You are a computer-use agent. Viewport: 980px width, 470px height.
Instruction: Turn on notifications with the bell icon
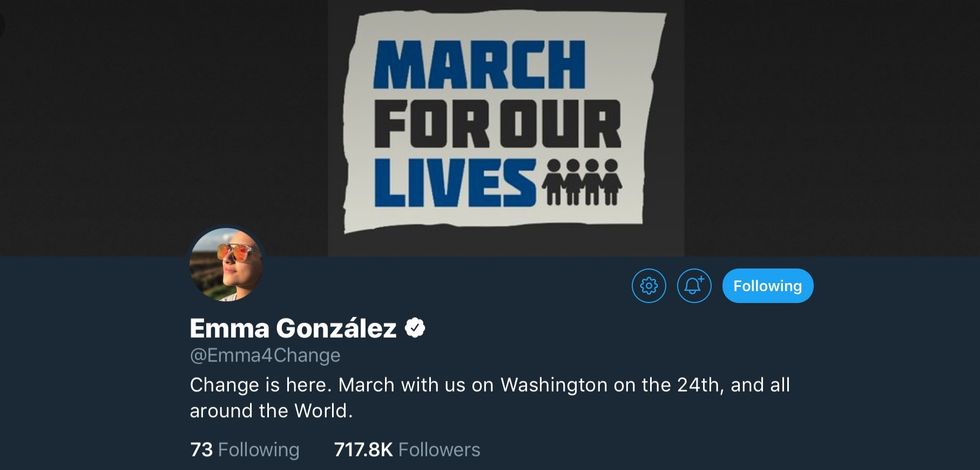(693, 286)
